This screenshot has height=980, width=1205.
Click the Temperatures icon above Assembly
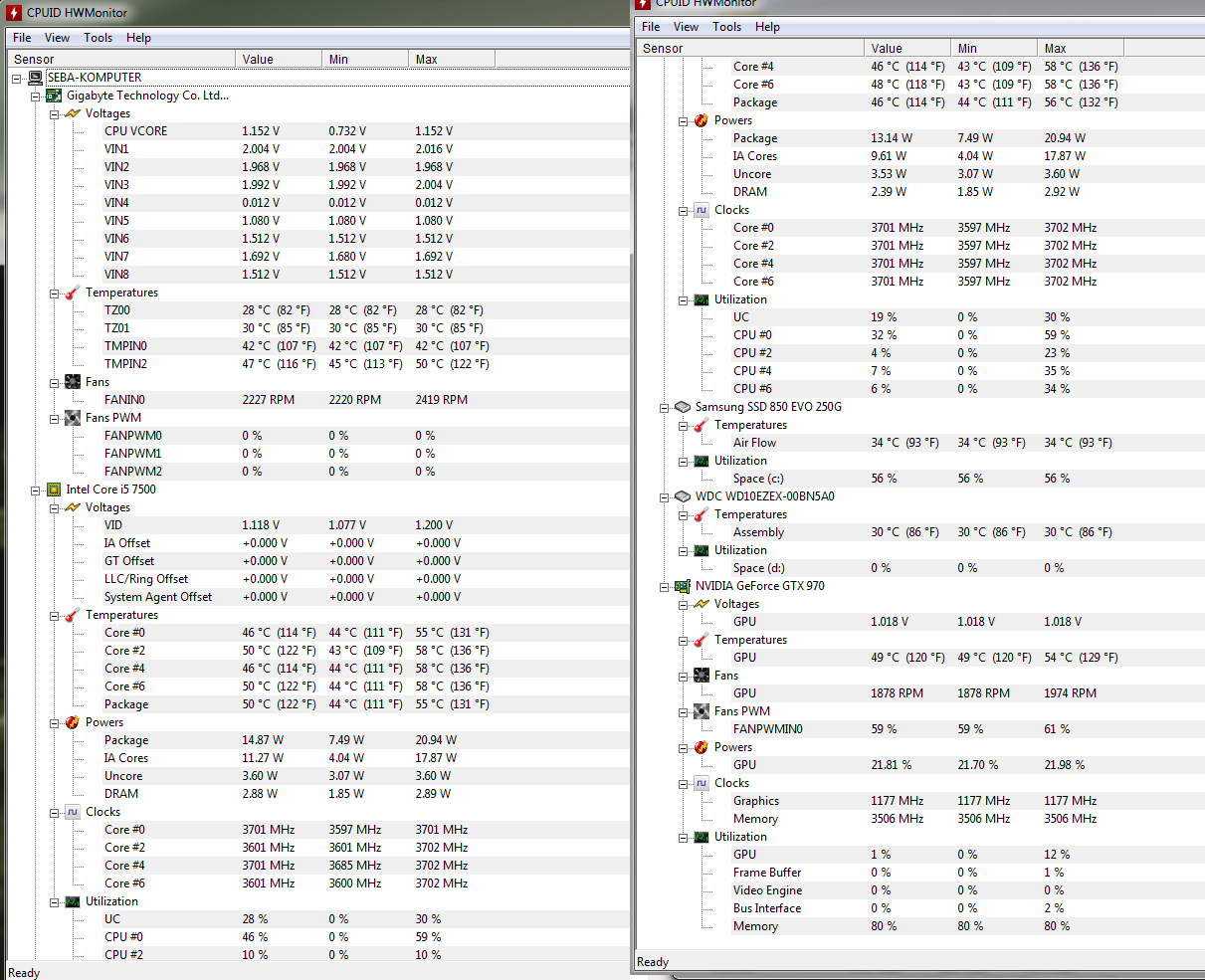[x=702, y=514]
